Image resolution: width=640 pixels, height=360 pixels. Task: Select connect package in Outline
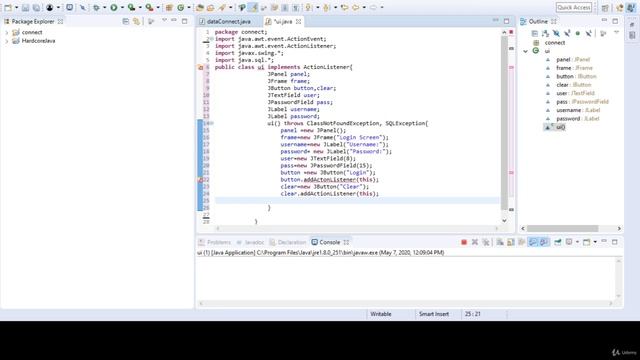[x=555, y=42]
